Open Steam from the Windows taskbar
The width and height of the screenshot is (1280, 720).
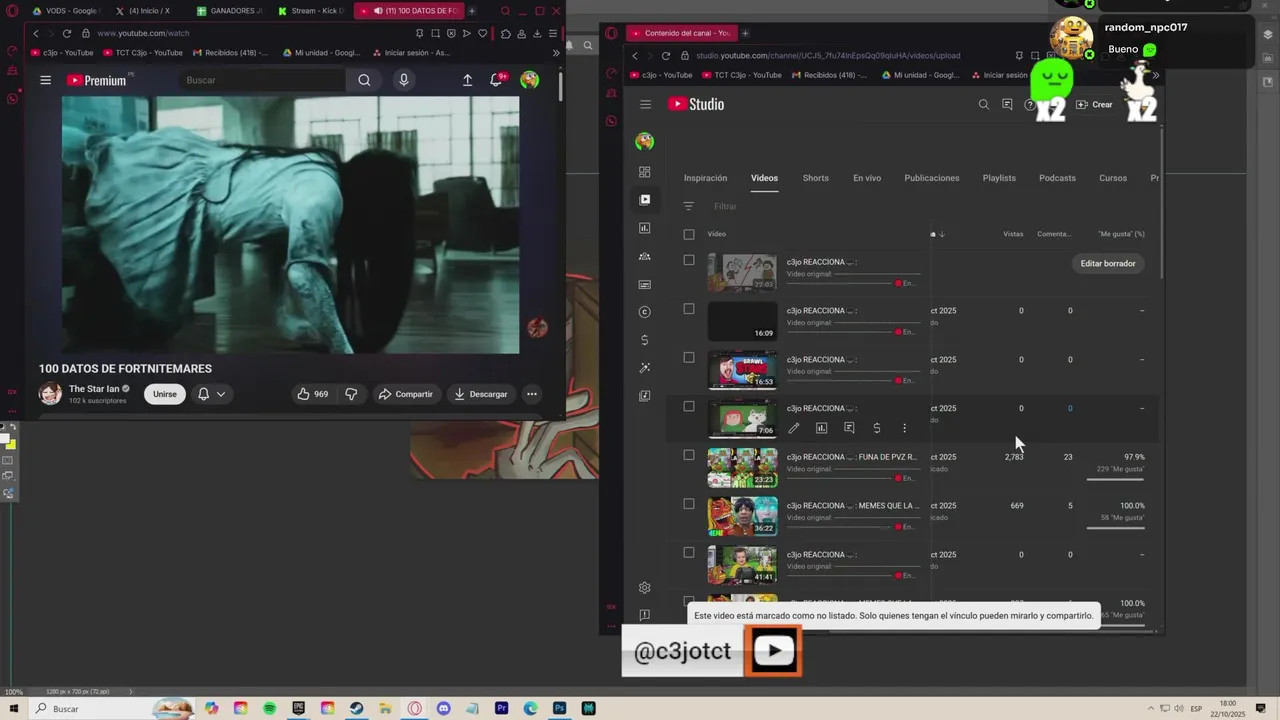pyautogui.click(x=357, y=708)
